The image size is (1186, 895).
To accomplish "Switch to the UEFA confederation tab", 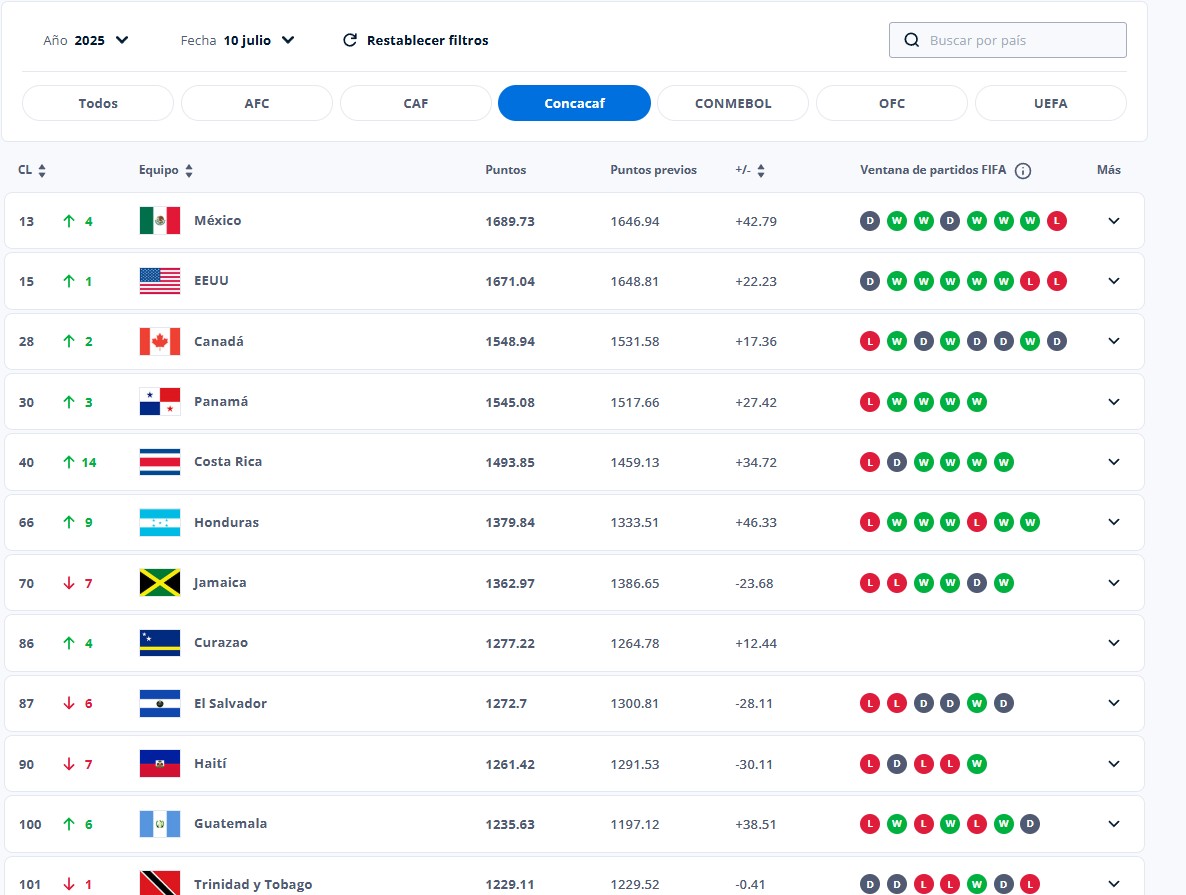I will coord(1050,103).
